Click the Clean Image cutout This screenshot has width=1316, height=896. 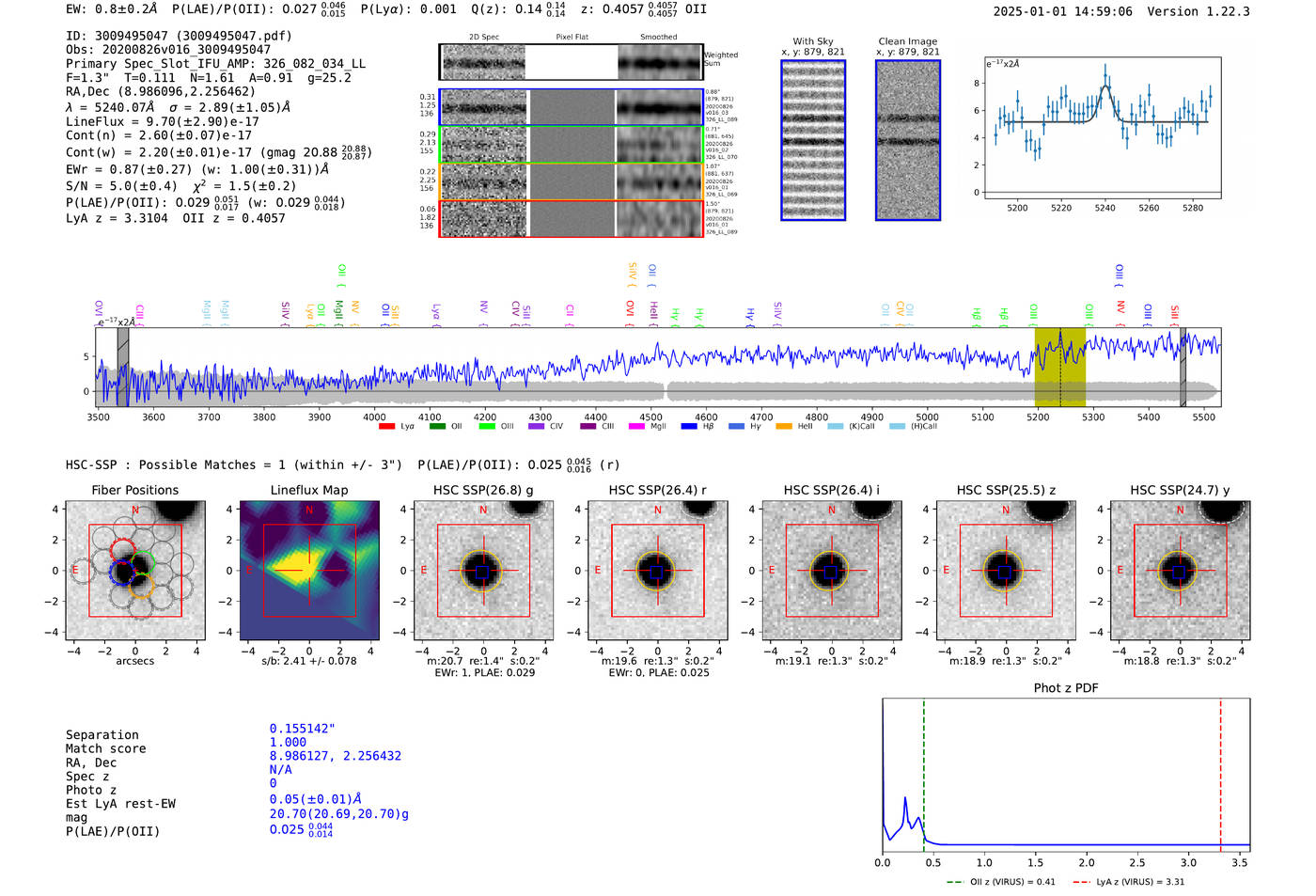(x=908, y=140)
